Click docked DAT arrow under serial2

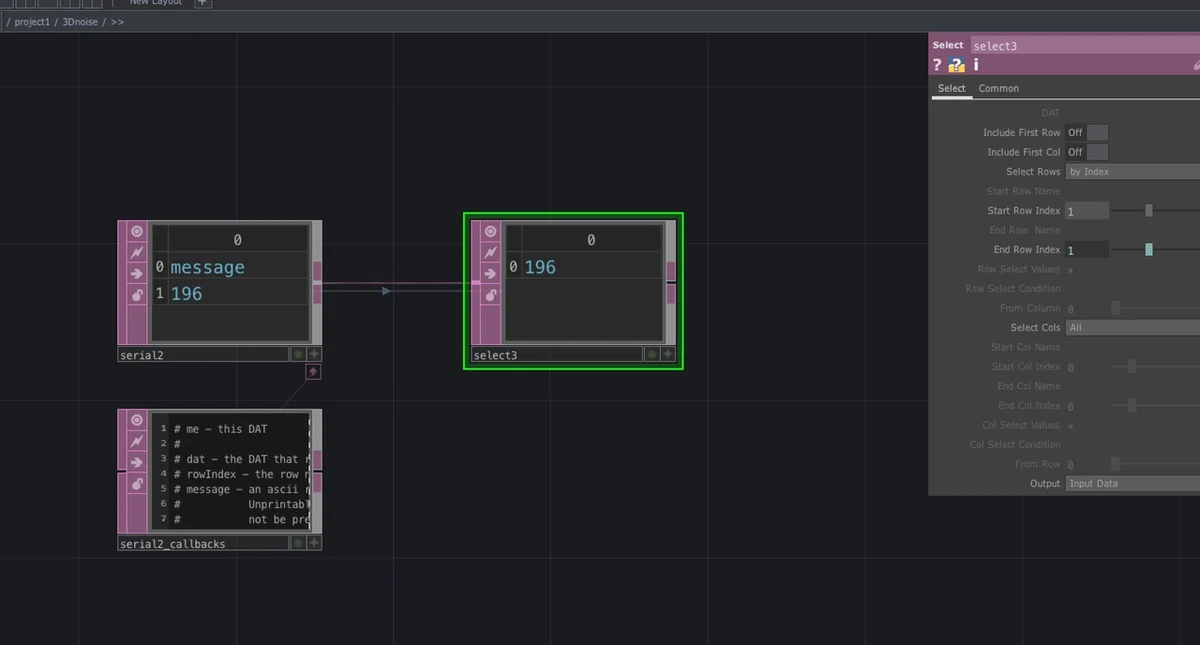pyautogui.click(x=313, y=372)
